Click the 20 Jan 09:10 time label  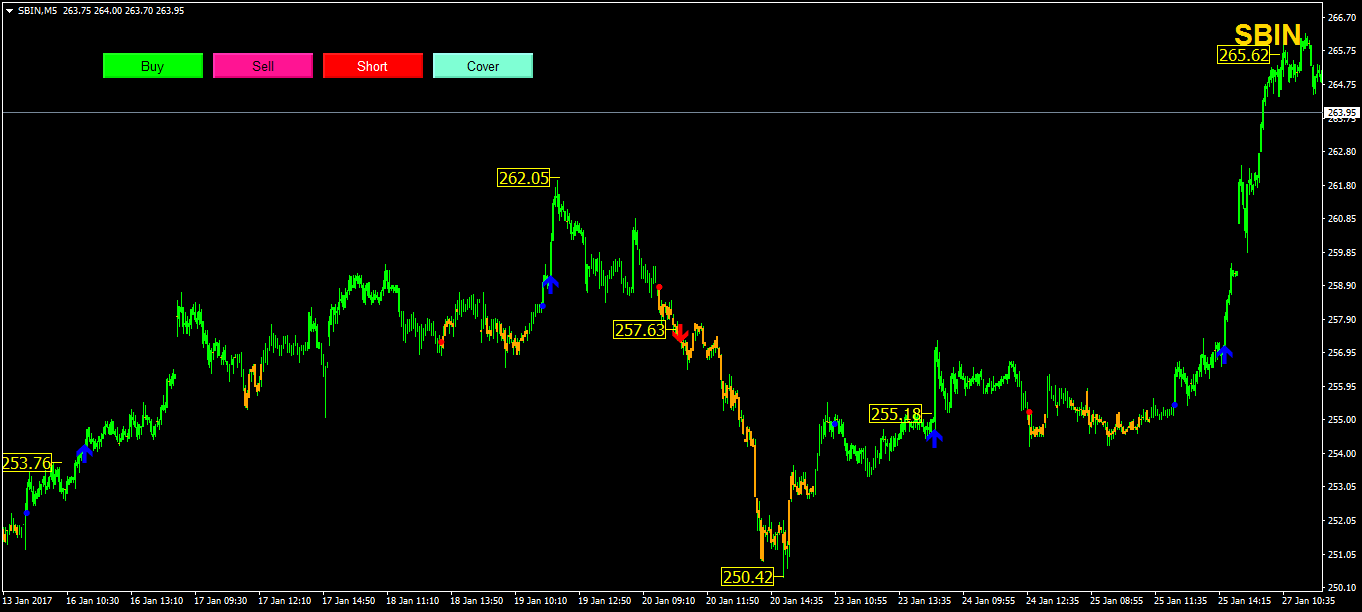[669, 601]
